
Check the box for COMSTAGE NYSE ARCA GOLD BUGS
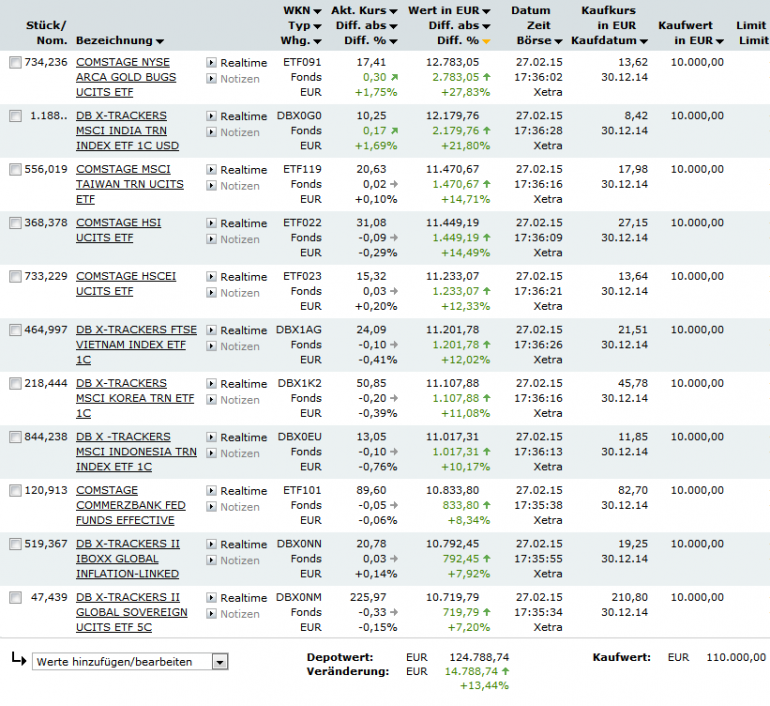16,62
